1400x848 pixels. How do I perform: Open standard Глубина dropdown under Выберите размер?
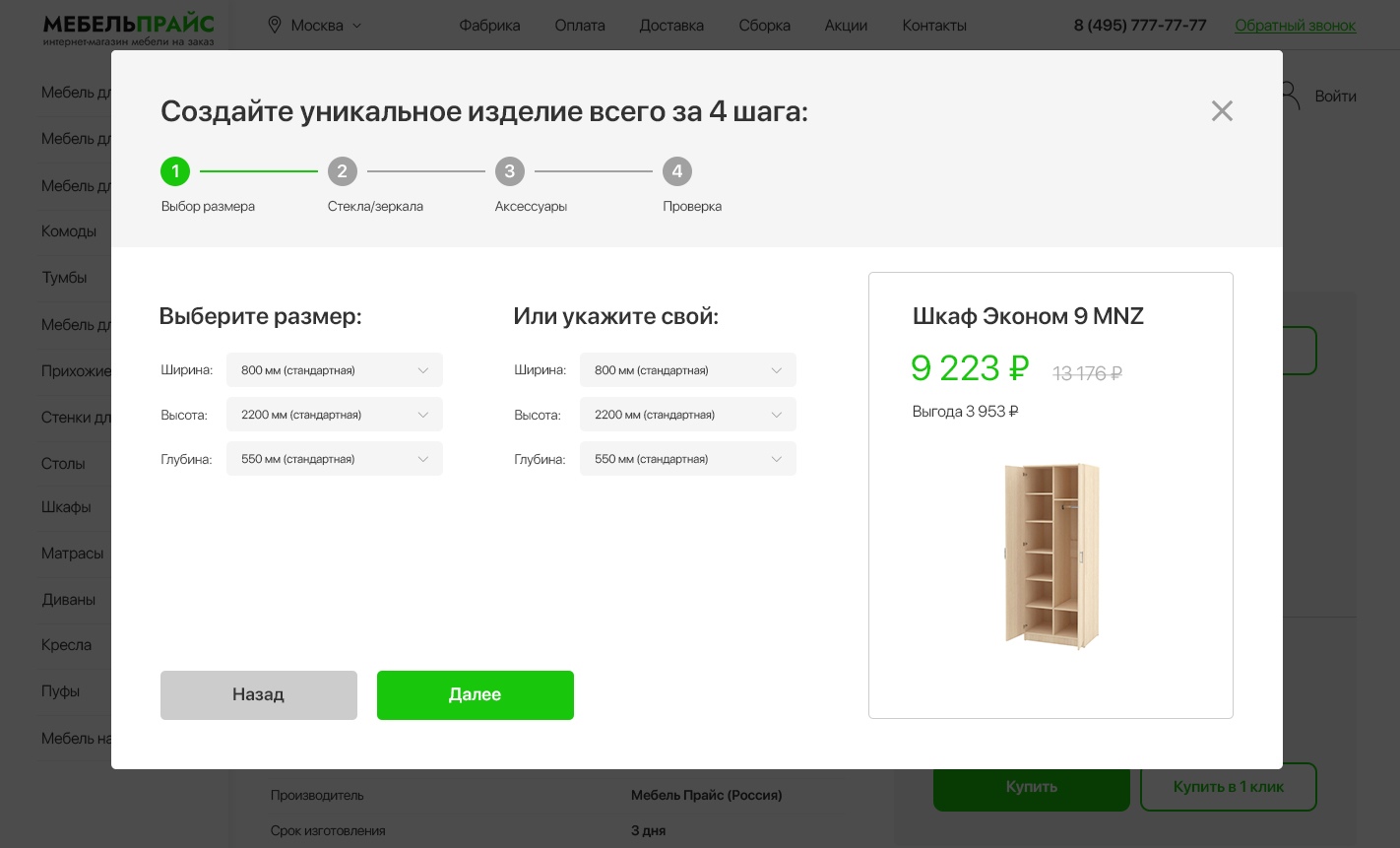(x=335, y=459)
